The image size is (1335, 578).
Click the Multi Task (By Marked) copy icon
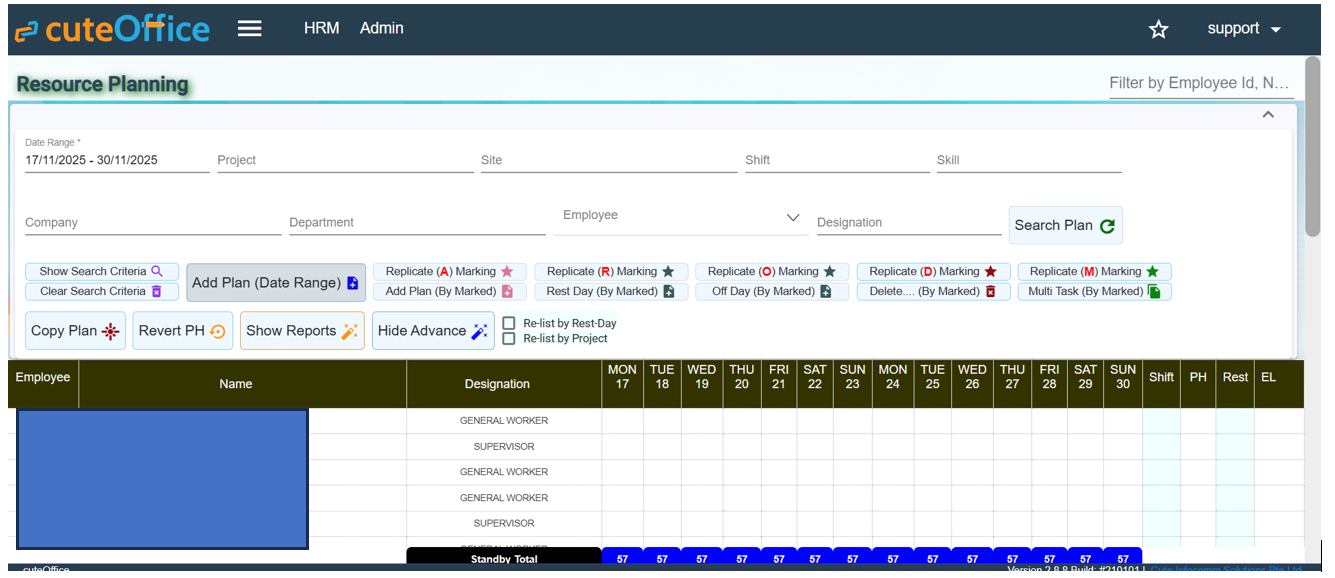coord(1154,292)
